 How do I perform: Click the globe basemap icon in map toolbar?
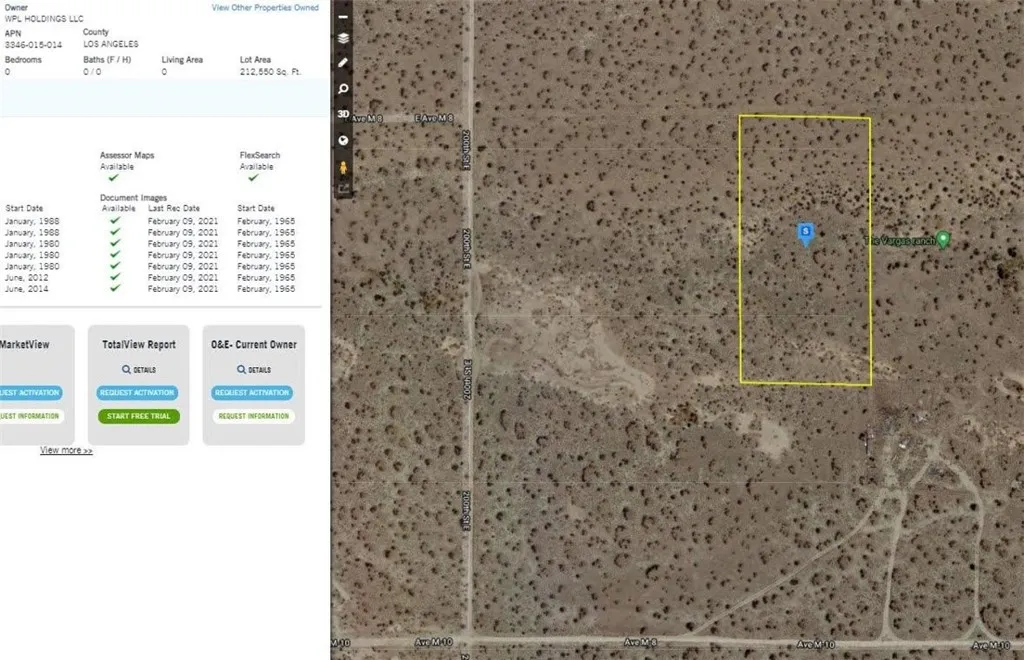coord(343,140)
